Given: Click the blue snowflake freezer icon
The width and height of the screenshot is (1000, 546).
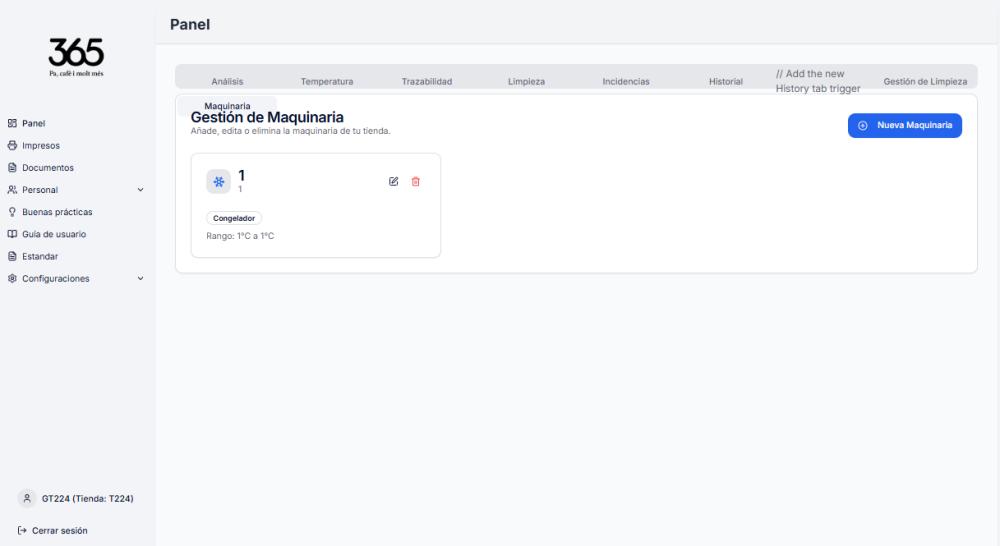Looking at the screenshot, I should [x=217, y=181].
